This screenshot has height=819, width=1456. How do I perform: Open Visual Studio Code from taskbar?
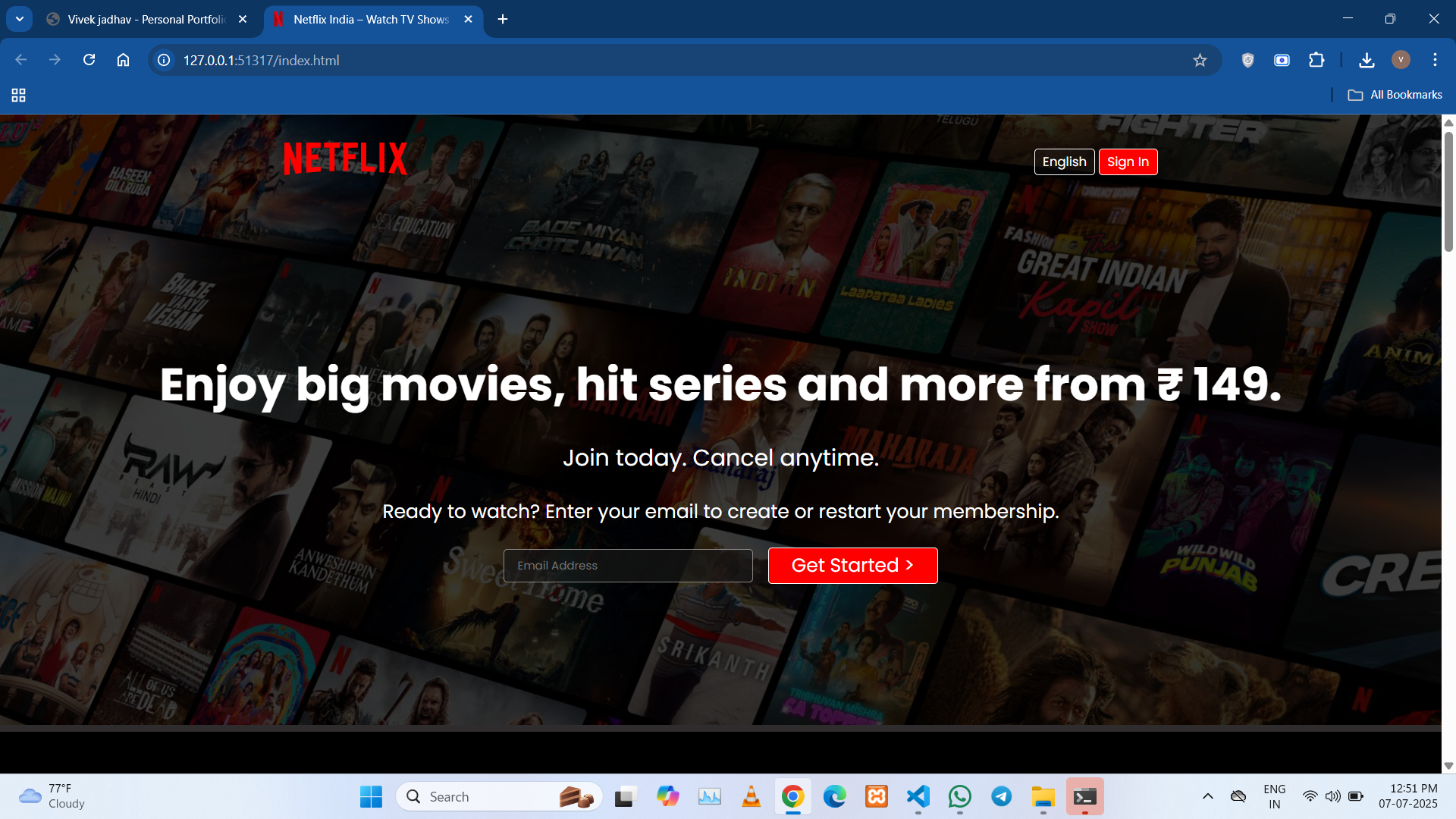point(918,796)
